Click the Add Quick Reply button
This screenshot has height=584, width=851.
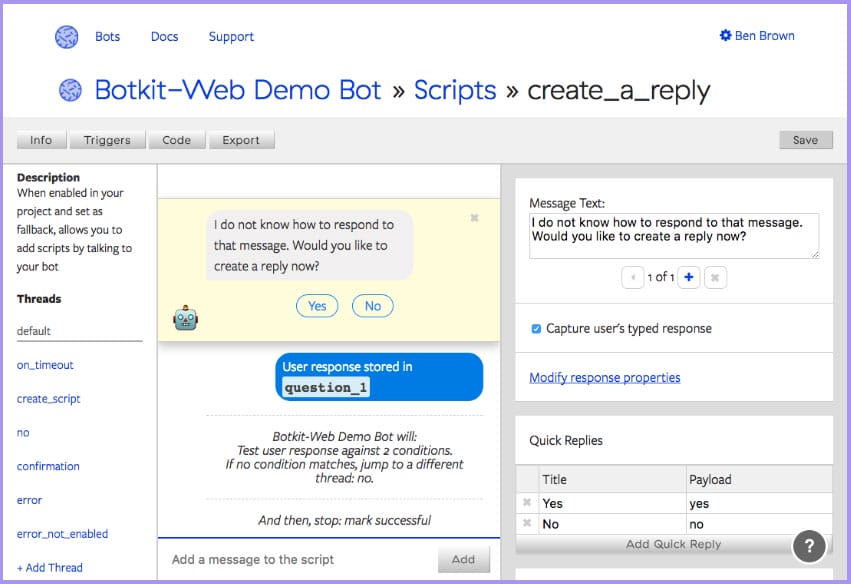click(673, 544)
